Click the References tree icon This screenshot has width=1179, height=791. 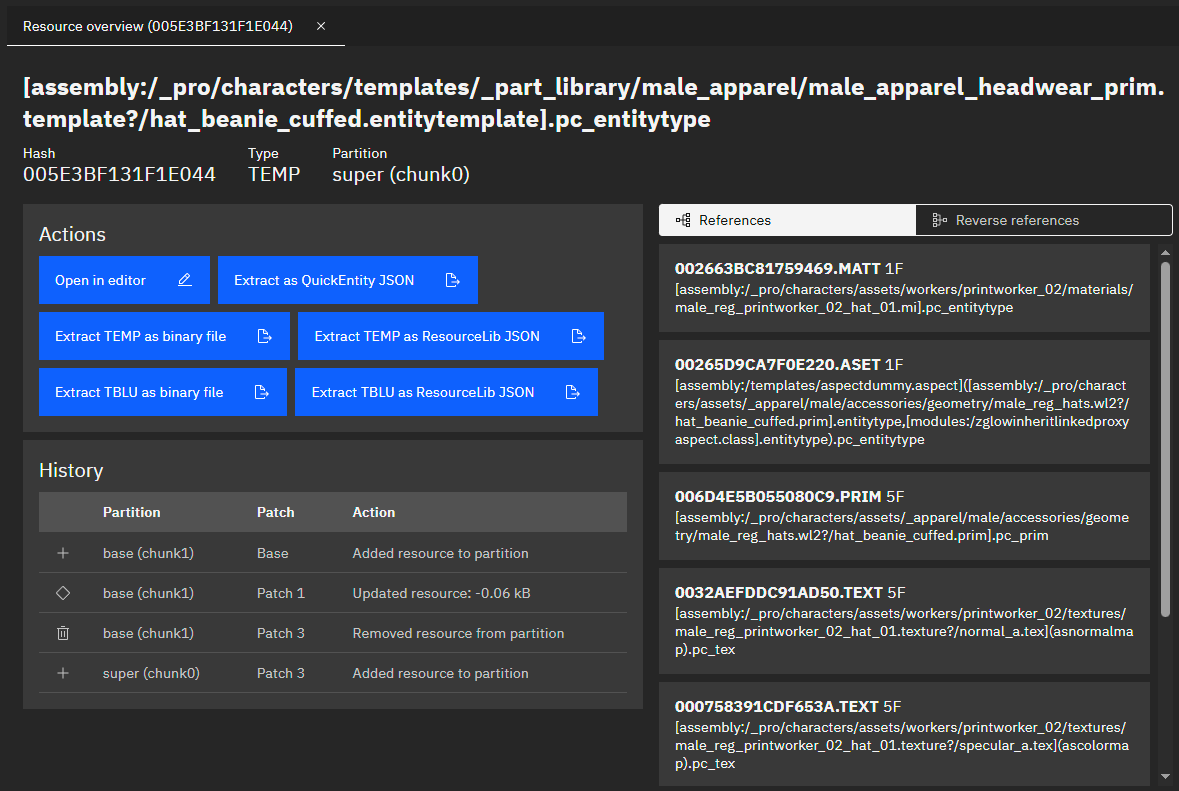(683, 220)
